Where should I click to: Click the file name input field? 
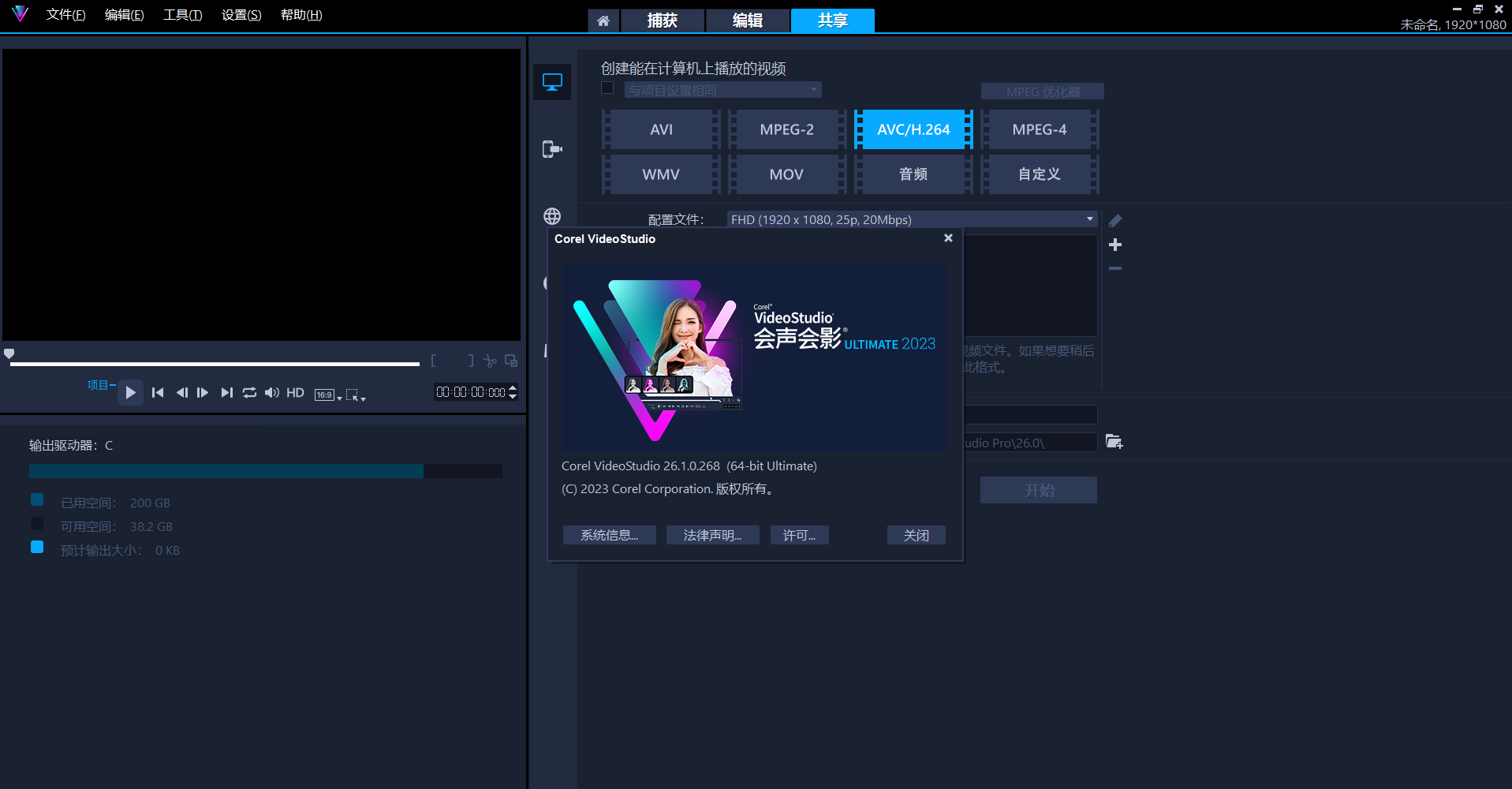point(1030,414)
